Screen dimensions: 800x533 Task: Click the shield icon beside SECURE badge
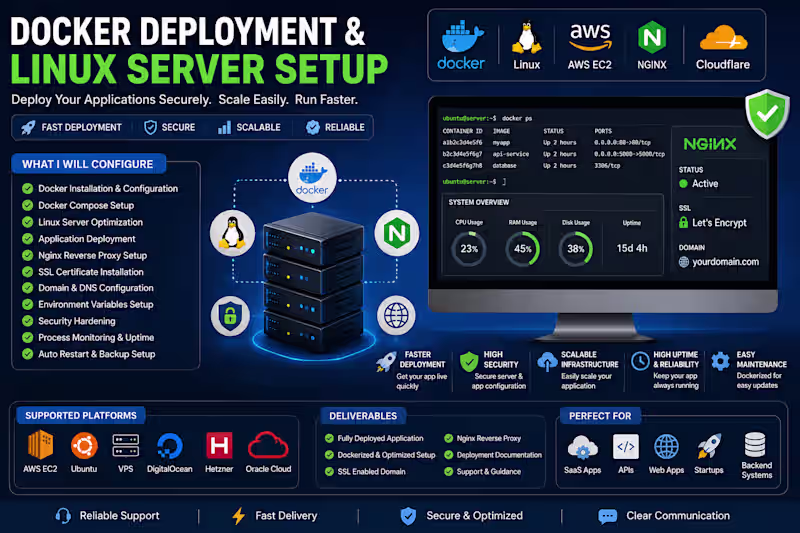pyautogui.click(x=150, y=127)
